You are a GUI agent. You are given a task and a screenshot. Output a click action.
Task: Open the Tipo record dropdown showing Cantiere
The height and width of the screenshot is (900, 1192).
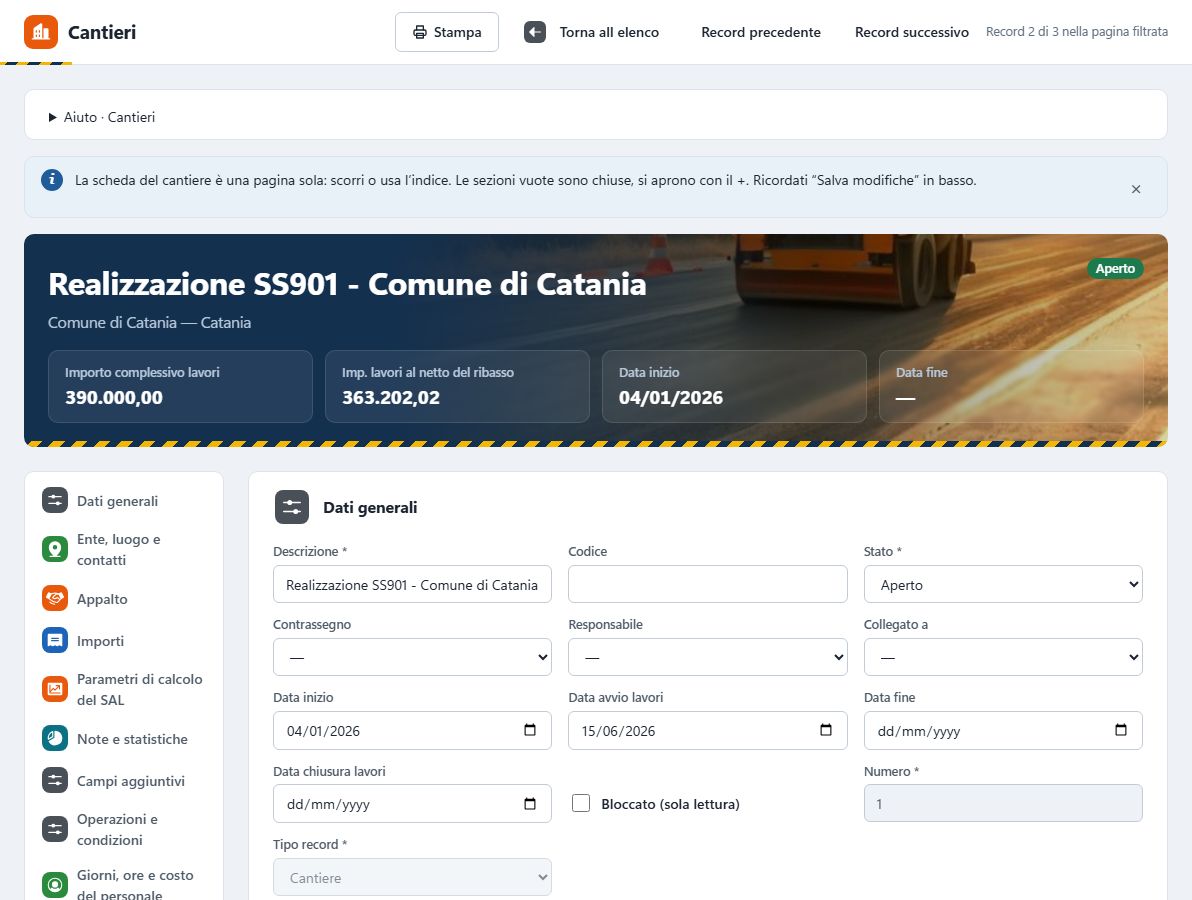click(412, 877)
